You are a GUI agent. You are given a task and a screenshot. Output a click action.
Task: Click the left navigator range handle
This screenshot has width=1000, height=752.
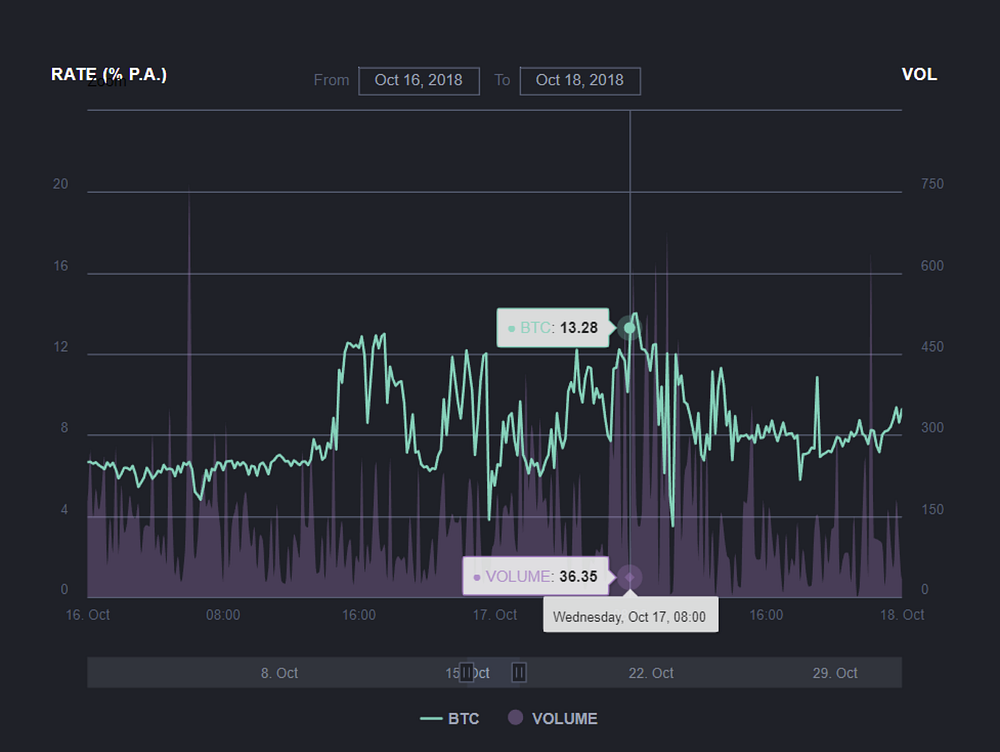pyautogui.click(x=466, y=673)
